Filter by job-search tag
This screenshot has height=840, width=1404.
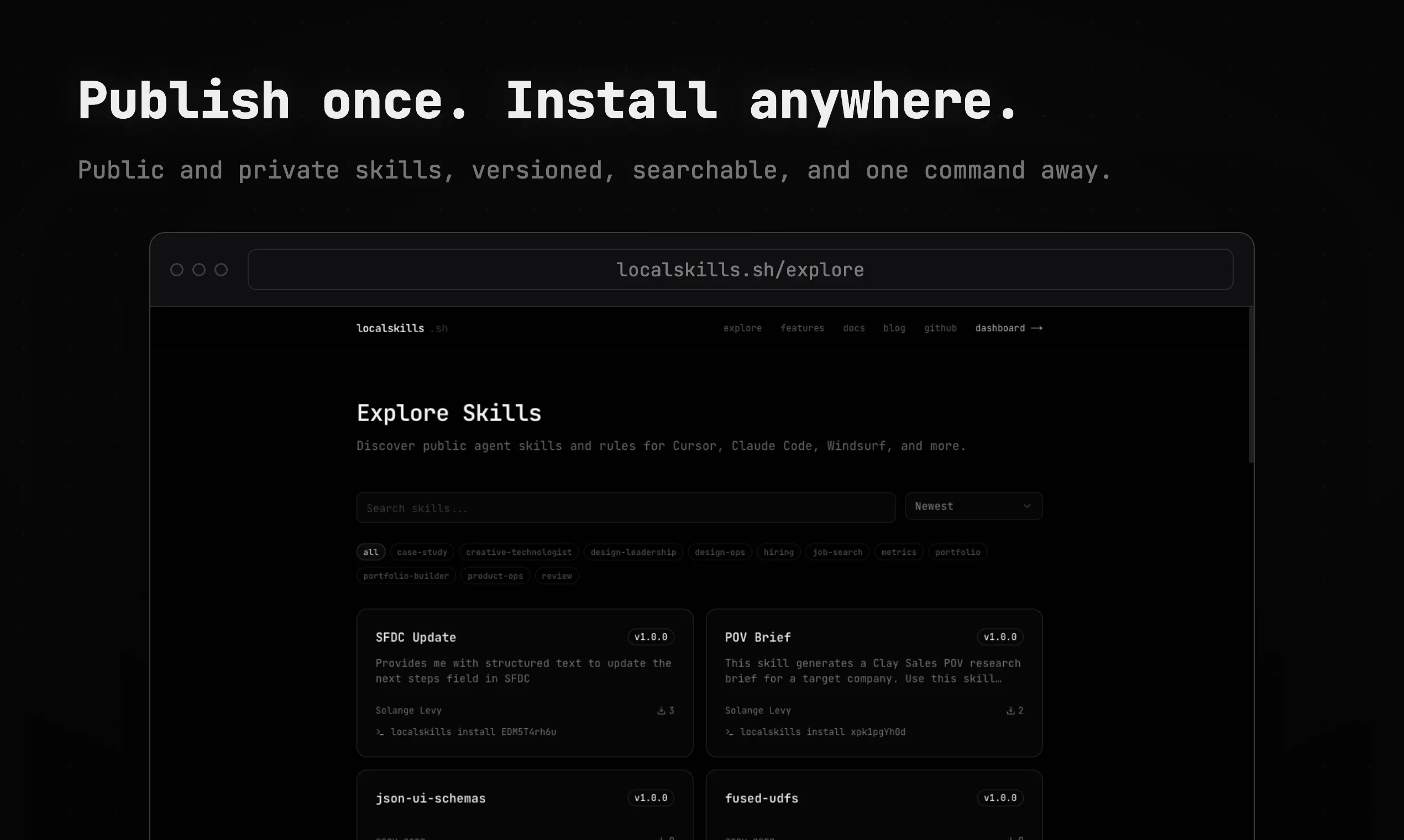pos(837,552)
